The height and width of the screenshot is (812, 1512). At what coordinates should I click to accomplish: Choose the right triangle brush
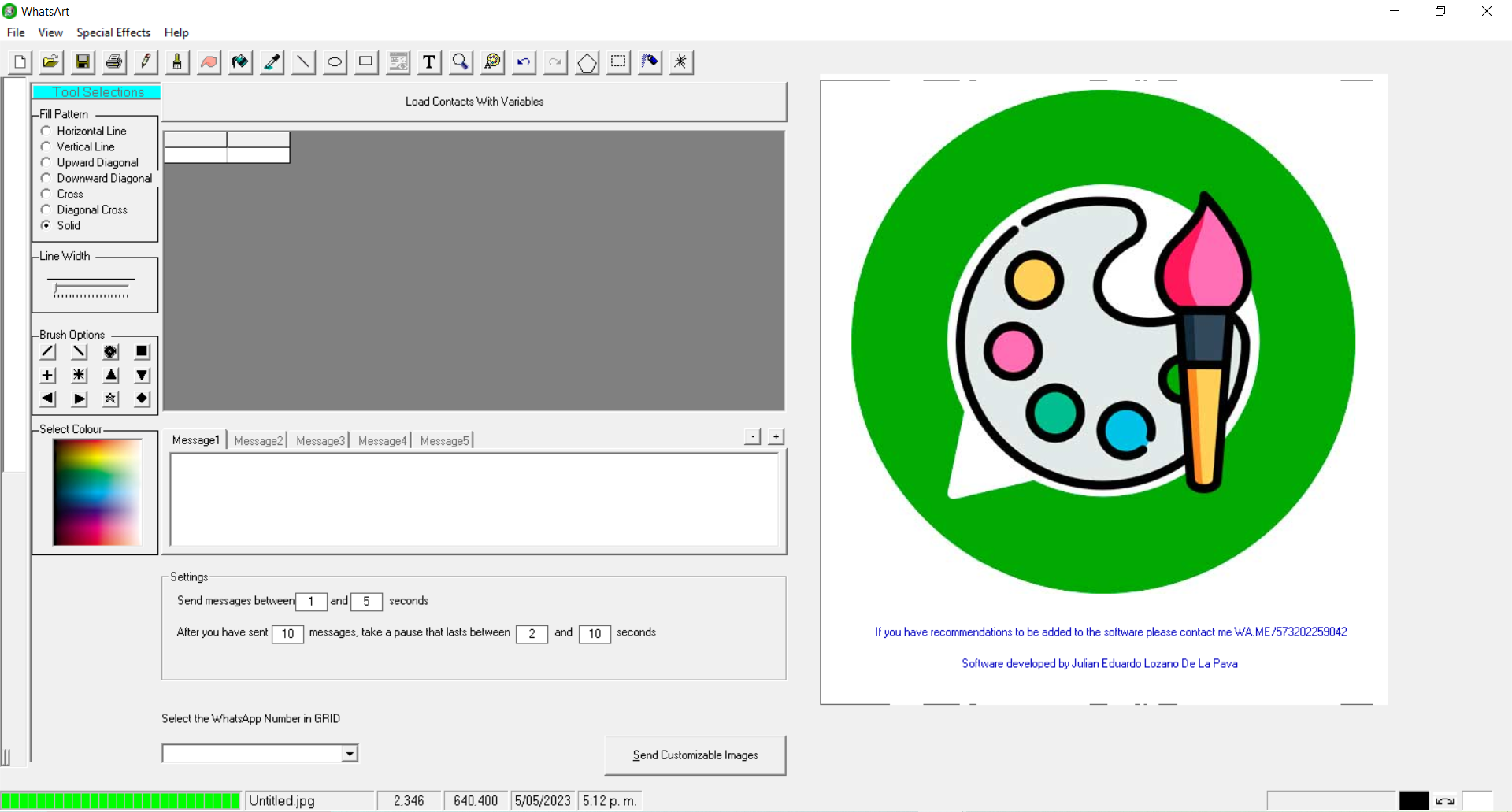[80, 399]
